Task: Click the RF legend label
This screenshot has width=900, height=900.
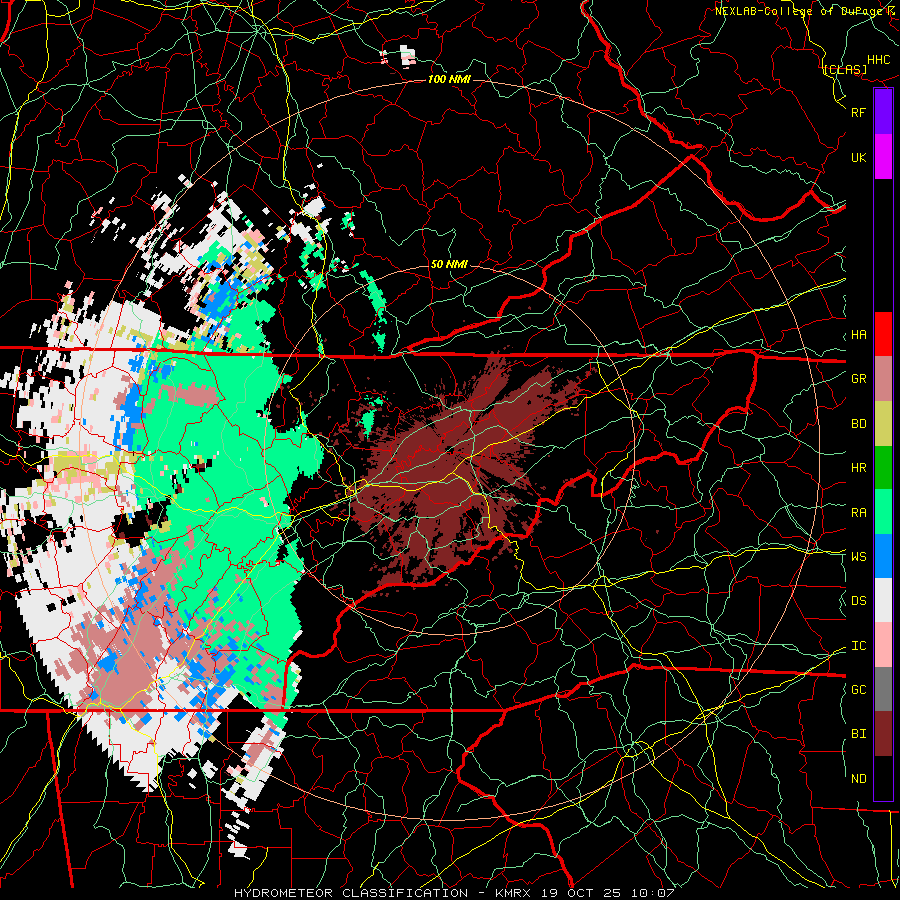Action: pos(858,112)
